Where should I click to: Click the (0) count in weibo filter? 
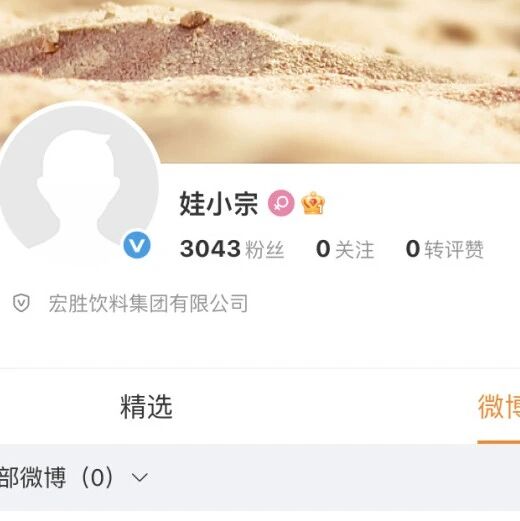(x=97, y=477)
